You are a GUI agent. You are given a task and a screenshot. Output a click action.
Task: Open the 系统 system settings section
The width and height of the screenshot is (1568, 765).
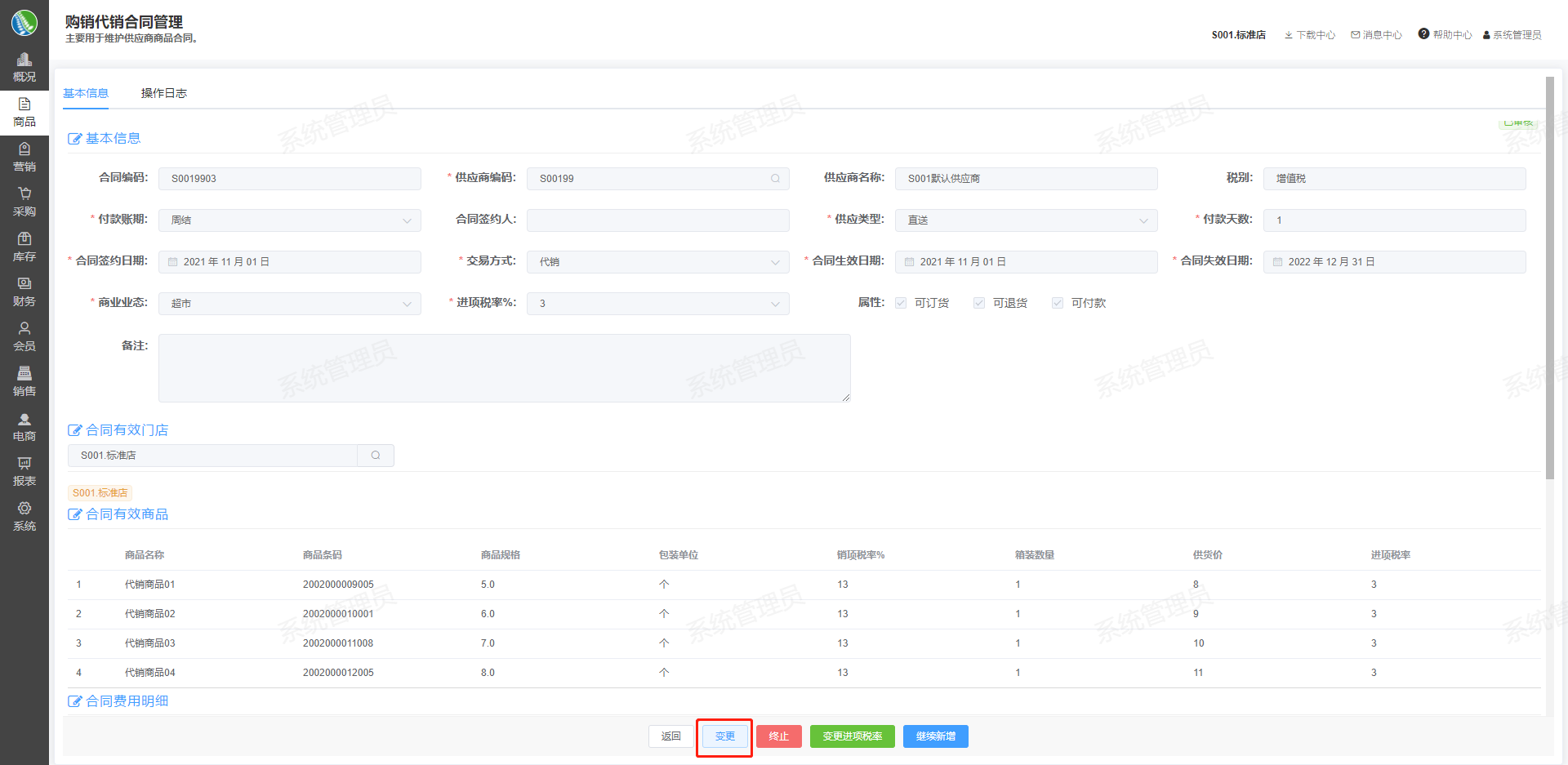pos(24,517)
